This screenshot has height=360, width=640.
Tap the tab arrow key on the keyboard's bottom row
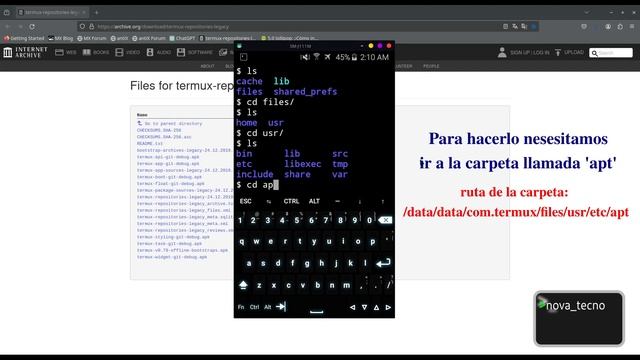pyautogui.click(x=281, y=307)
